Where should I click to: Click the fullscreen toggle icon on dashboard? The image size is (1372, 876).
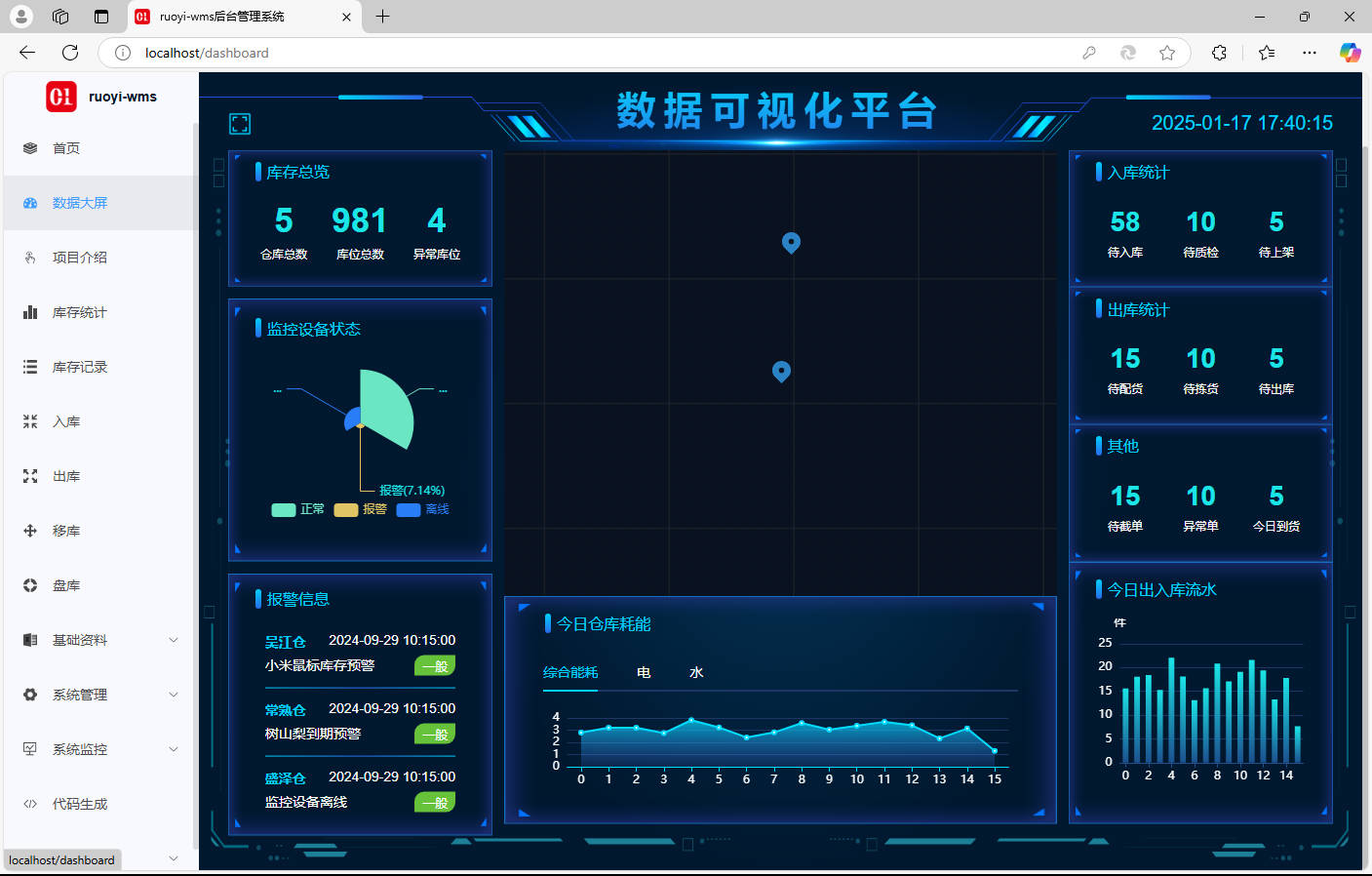point(240,124)
